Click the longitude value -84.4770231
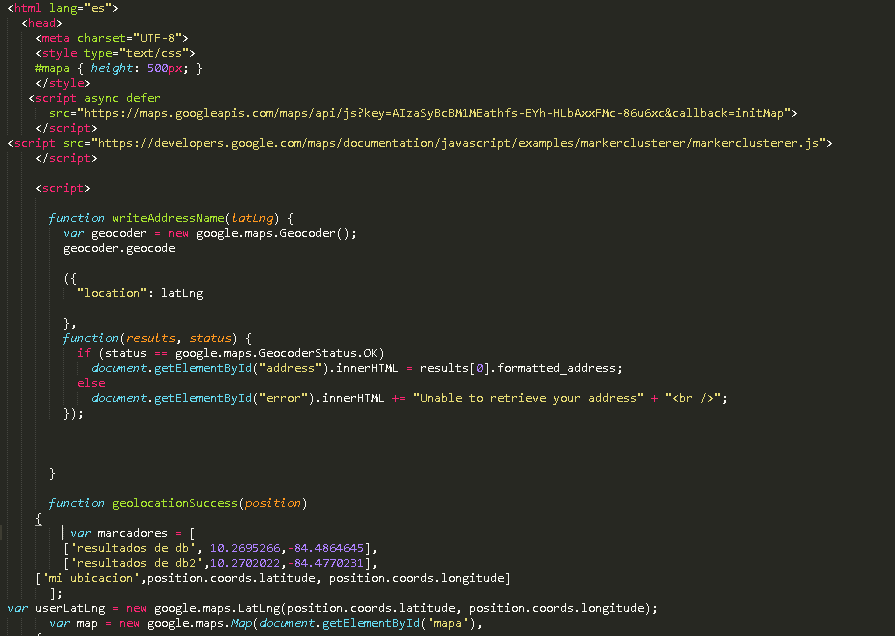This screenshot has height=636, width=895. click(326, 563)
